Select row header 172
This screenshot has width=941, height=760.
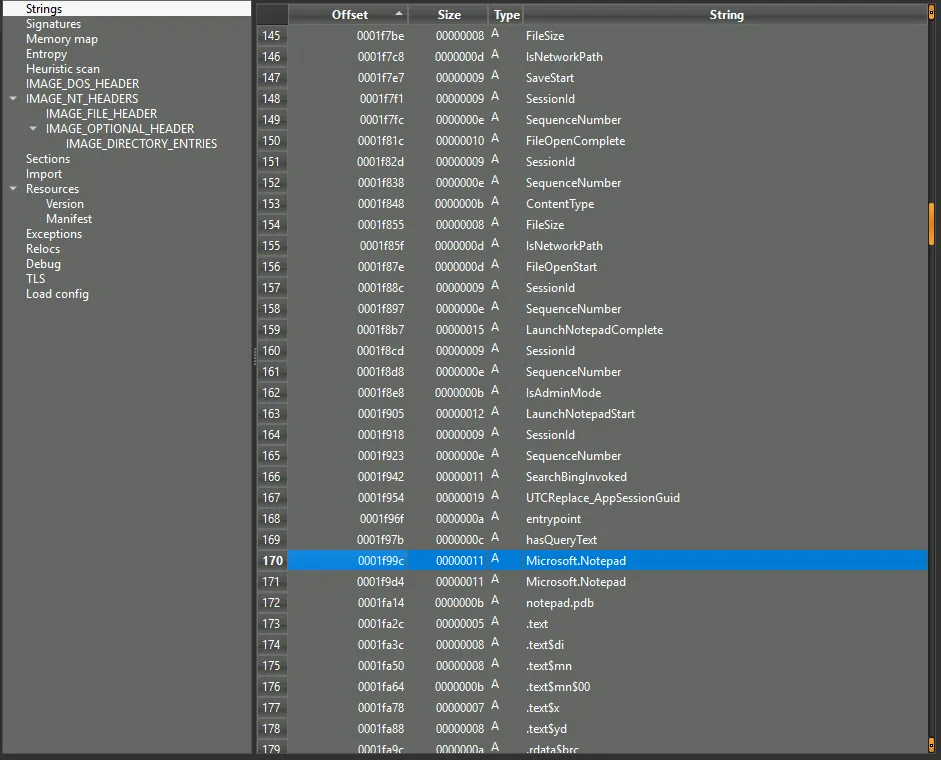tap(272, 603)
